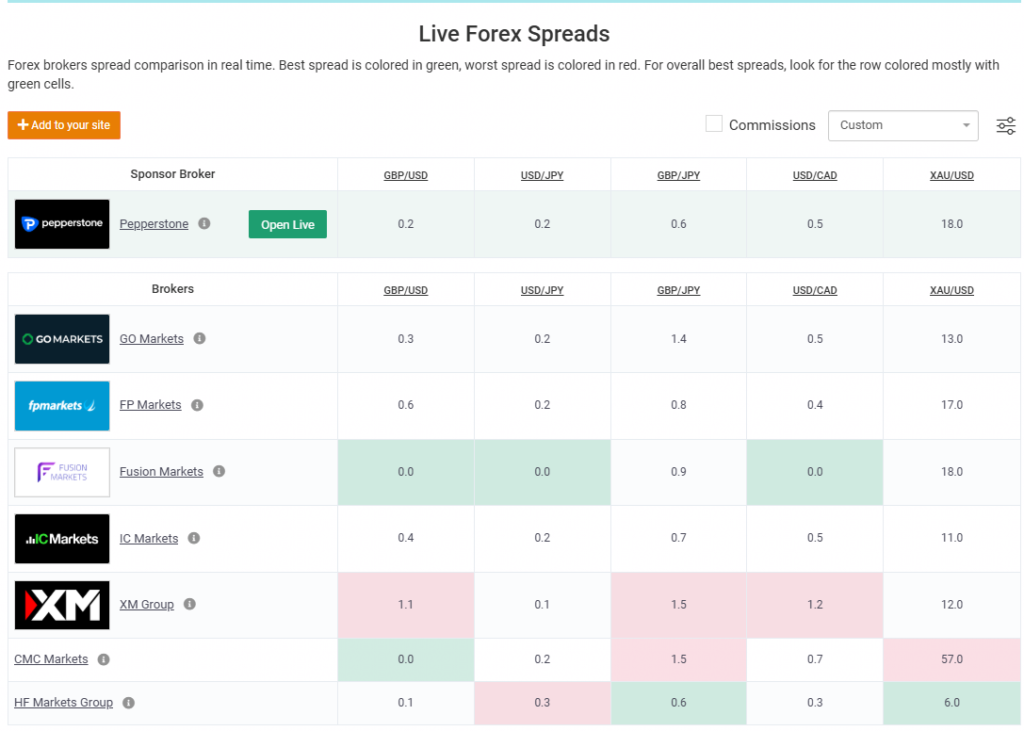
Task: Click XM Group USD/CAD value 1.2
Action: click(815, 605)
